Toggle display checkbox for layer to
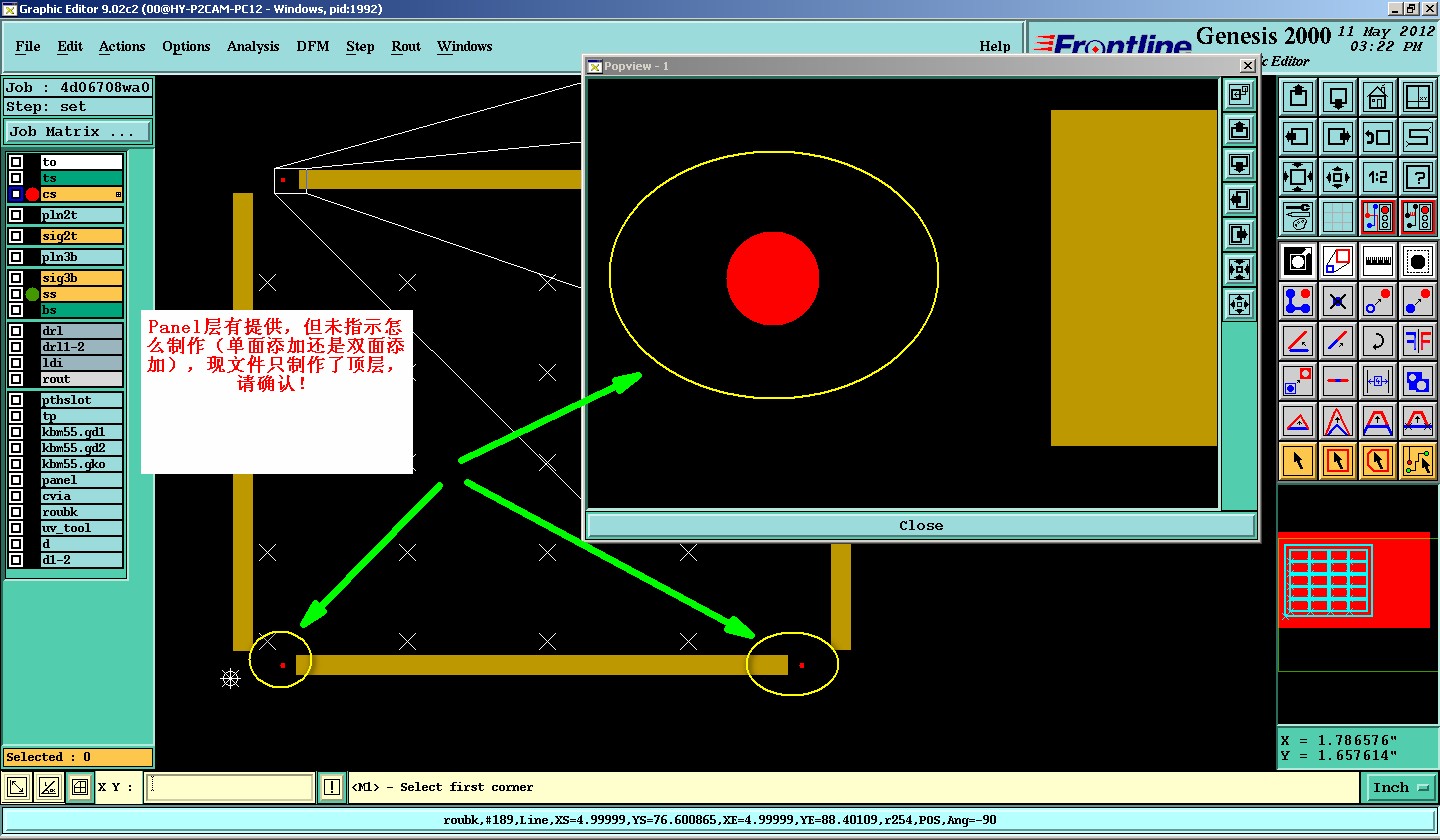1440x840 pixels. pos(16,162)
